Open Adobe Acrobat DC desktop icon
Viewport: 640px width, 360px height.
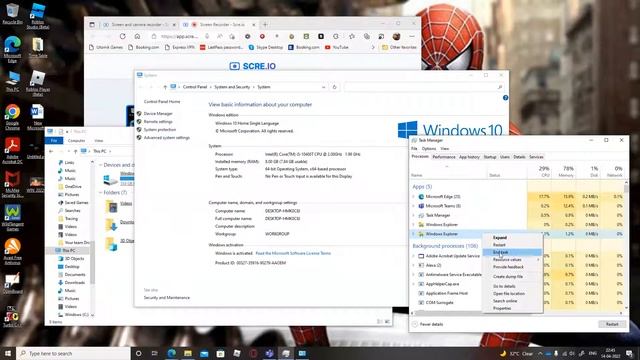(12, 151)
